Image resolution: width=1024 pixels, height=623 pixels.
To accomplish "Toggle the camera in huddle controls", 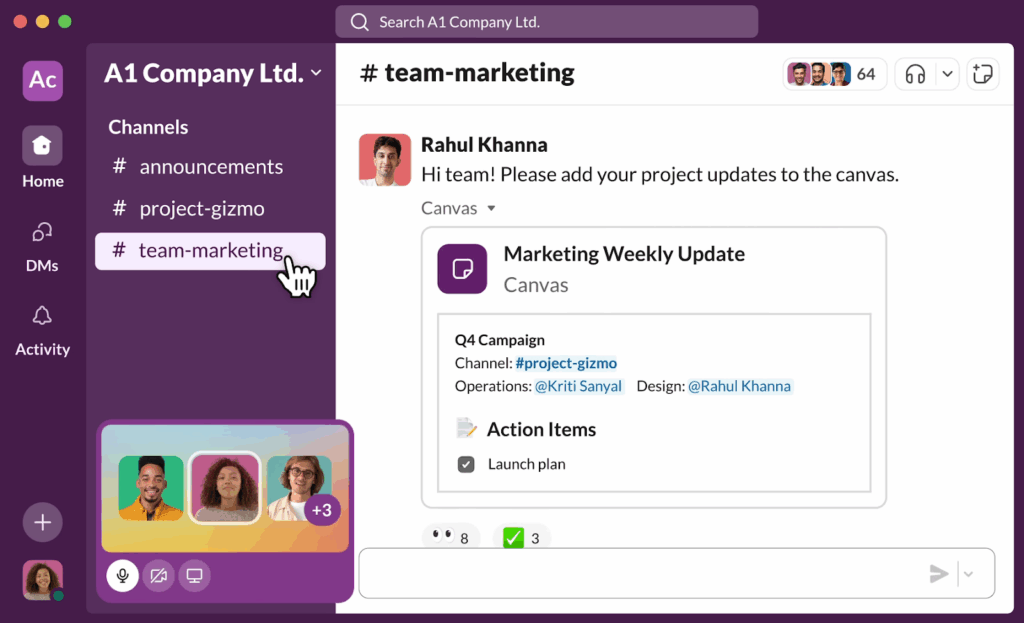I will pos(158,575).
